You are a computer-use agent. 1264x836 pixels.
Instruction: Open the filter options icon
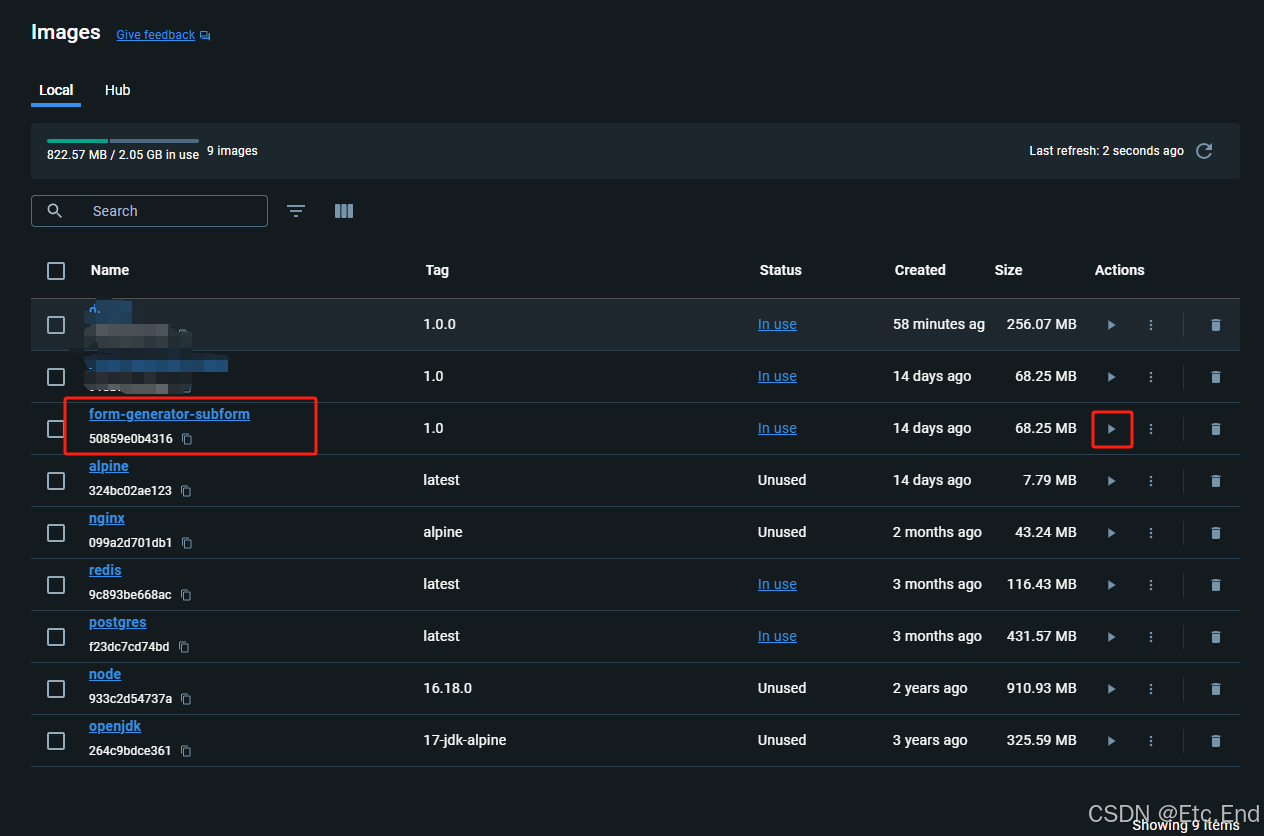[296, 211]
